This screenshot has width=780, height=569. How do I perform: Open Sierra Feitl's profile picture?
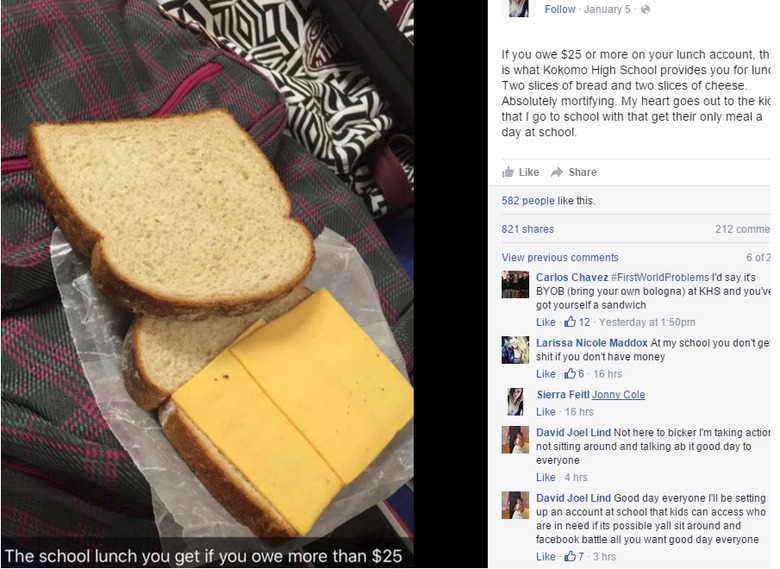pyautogui.click(x=515, y=402)
